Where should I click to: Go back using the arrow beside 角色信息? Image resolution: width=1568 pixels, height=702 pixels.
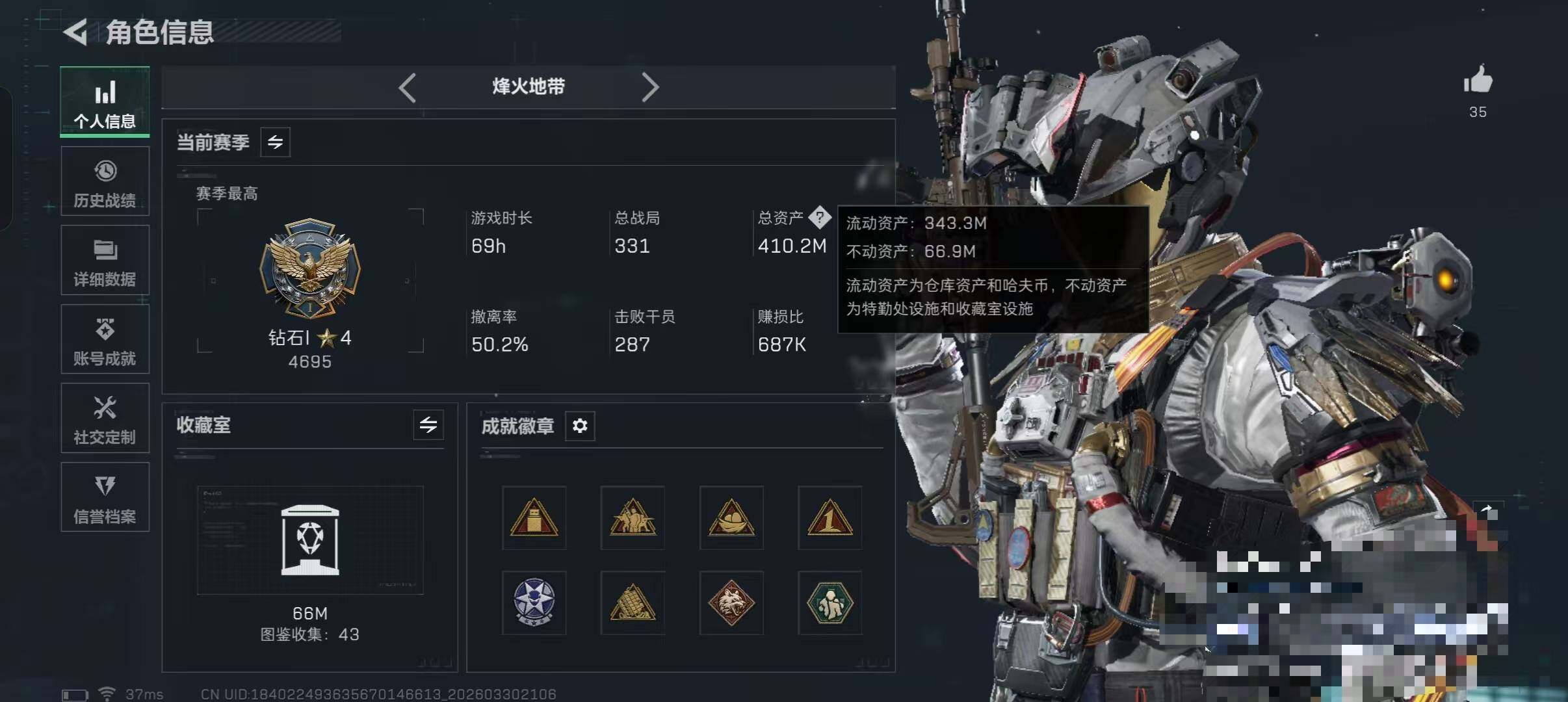pyautogui.click(x=75, y=32)
